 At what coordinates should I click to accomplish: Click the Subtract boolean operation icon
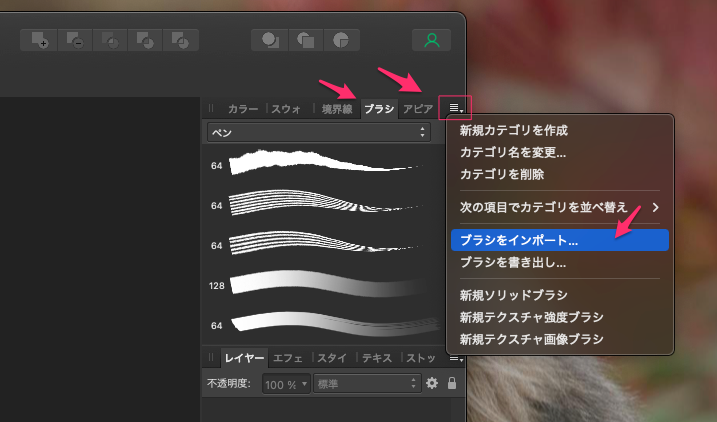(76, 40)
